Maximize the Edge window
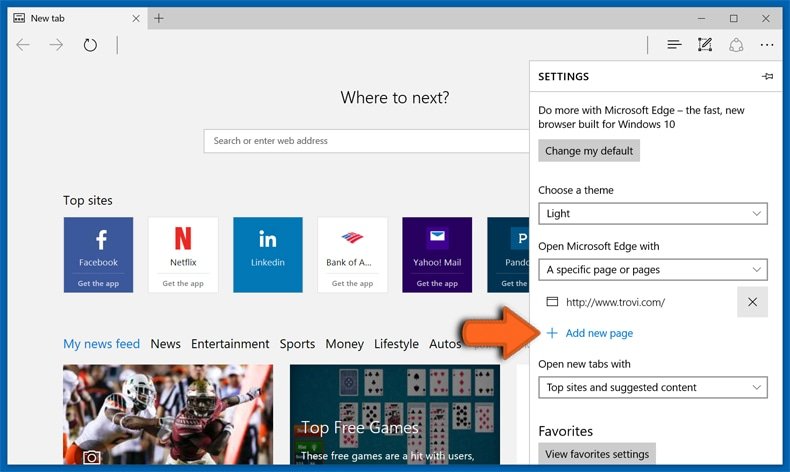 click(x=734, y=18)
